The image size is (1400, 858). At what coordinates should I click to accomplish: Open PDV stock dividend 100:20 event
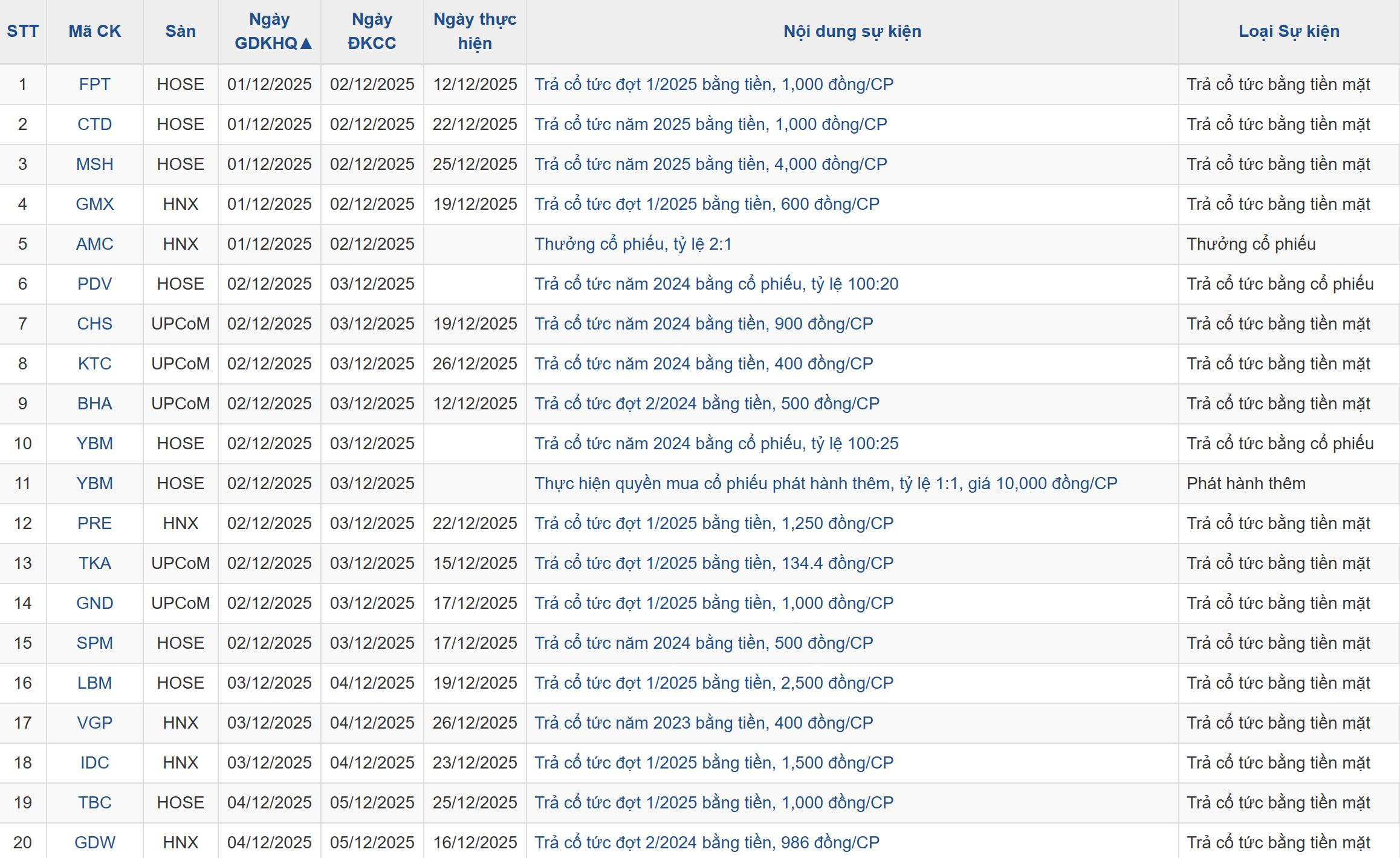(716, 284)
